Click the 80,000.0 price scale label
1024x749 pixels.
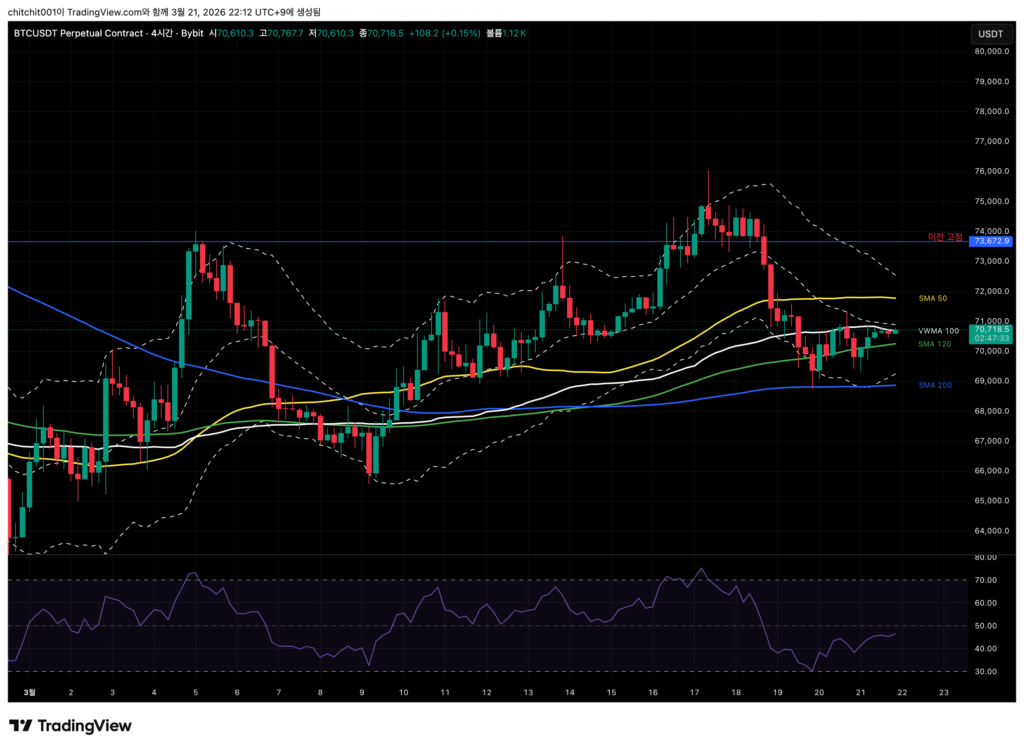click(x=991, y=52)
